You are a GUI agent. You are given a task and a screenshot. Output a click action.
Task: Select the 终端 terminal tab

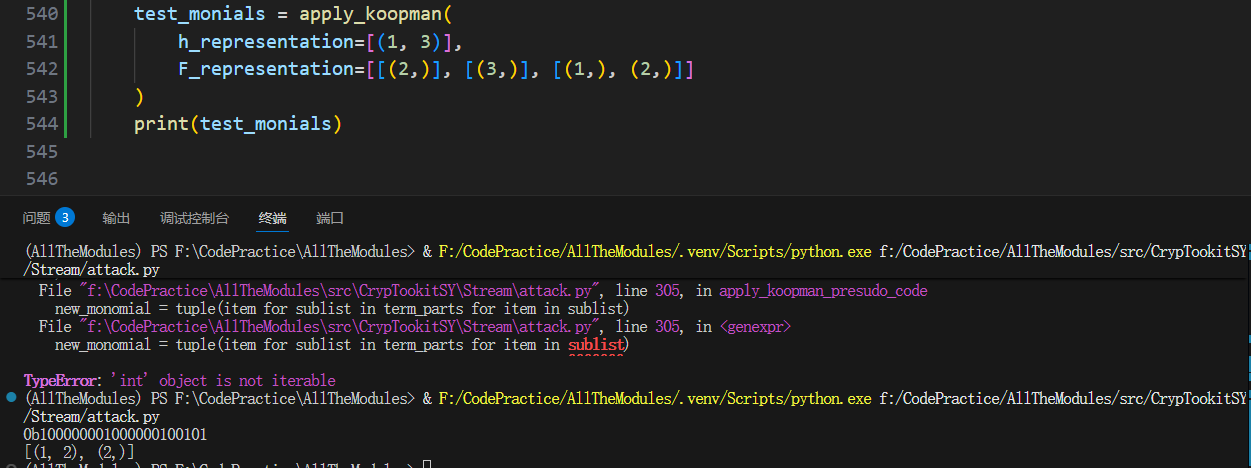coord(272,218)
